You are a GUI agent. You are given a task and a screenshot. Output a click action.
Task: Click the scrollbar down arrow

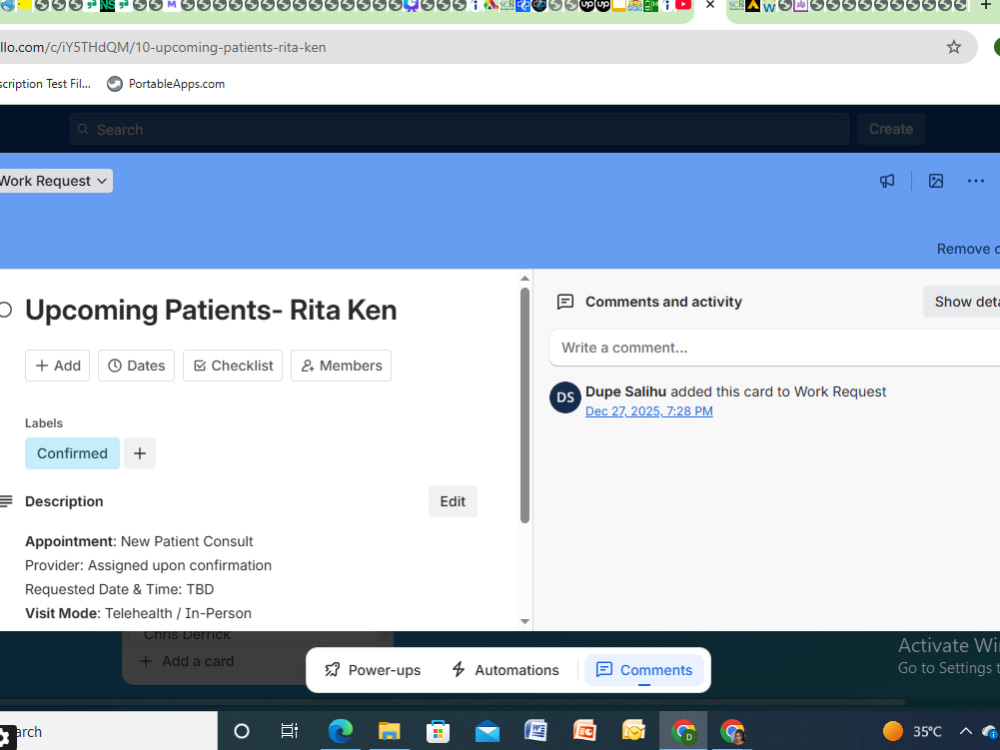[525, 621]
